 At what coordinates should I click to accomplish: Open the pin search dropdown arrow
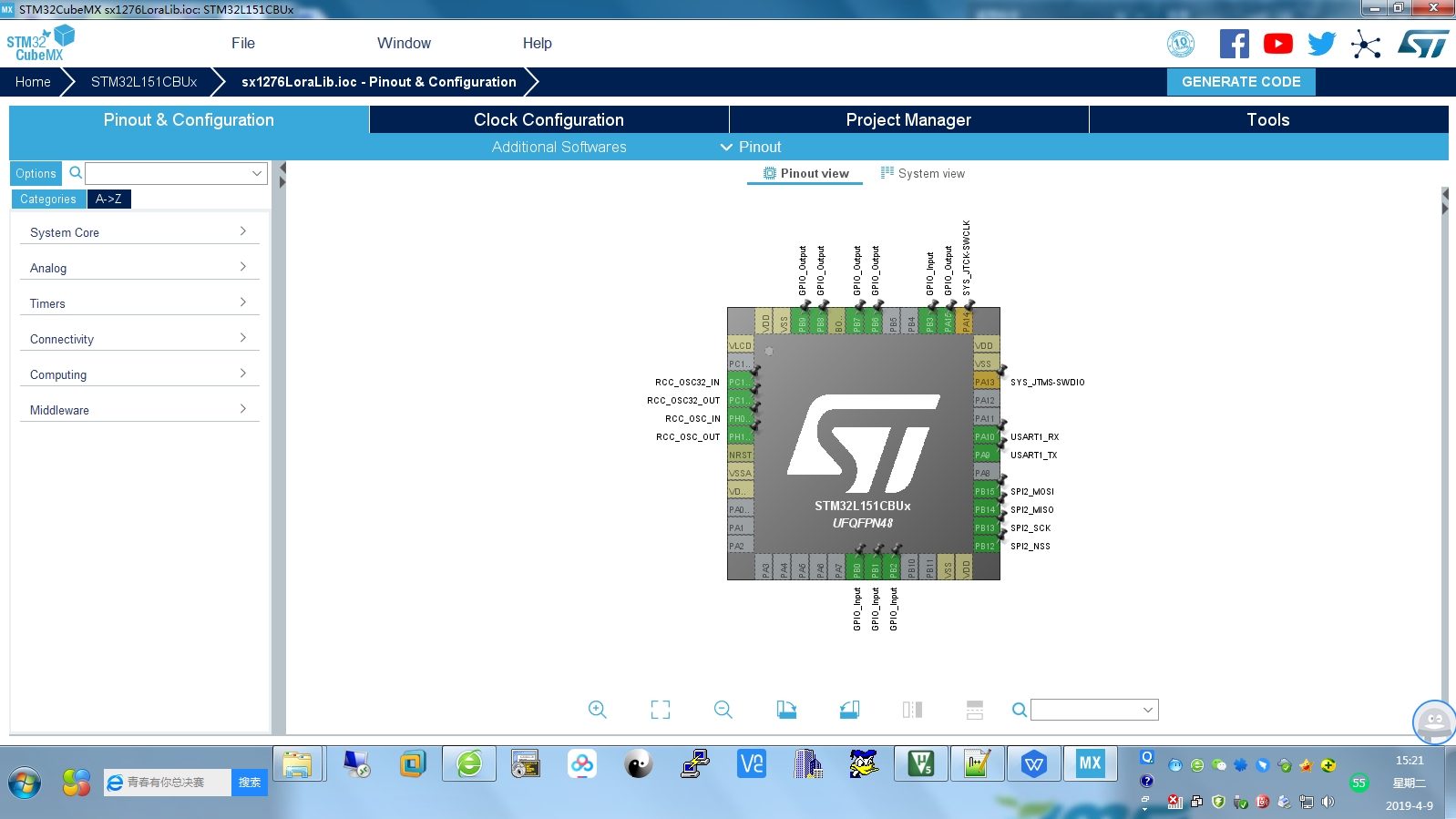pos(1148,710)
